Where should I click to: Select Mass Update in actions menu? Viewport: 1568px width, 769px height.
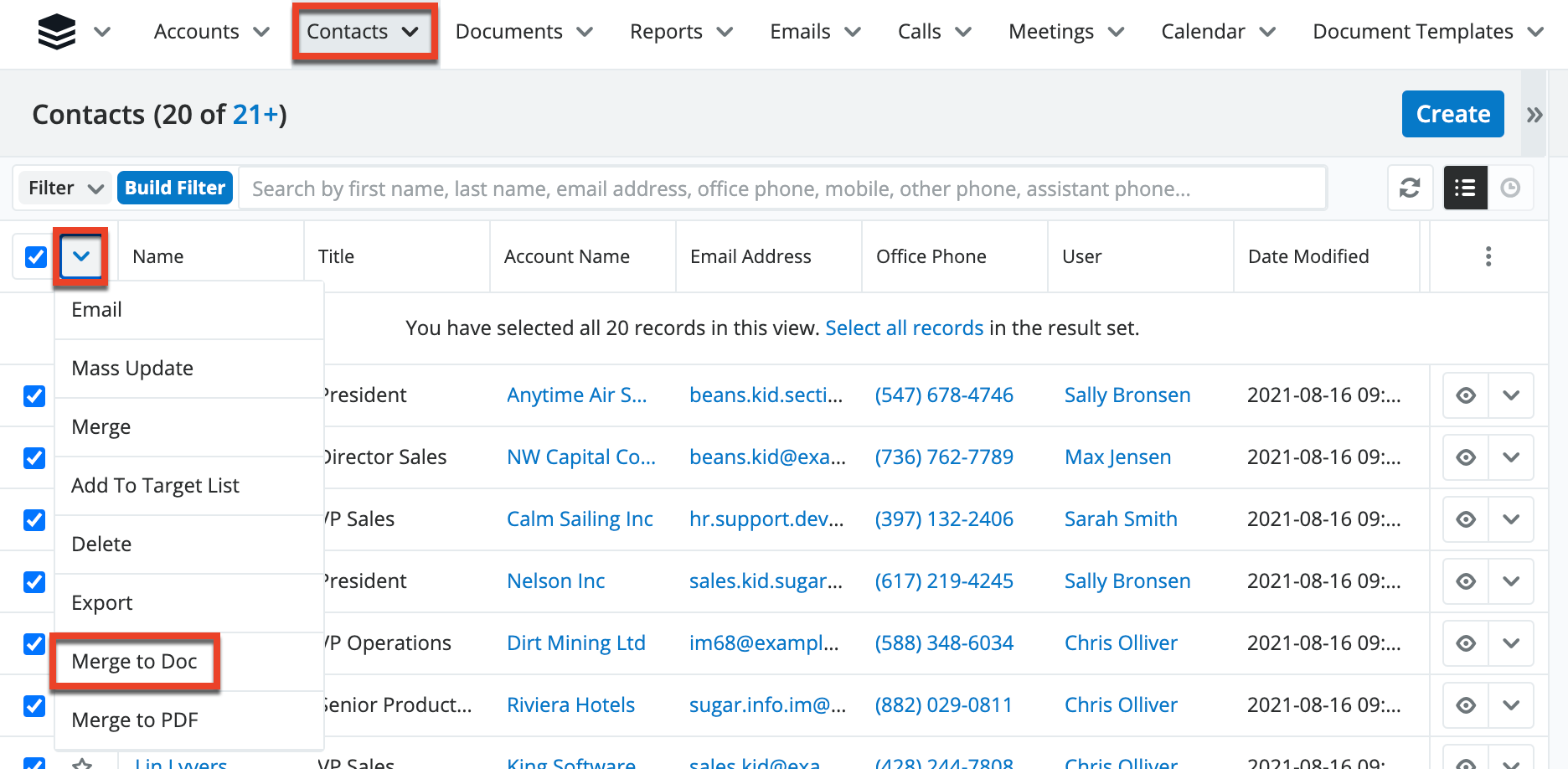pyautogui.click(x=132, y=369)
